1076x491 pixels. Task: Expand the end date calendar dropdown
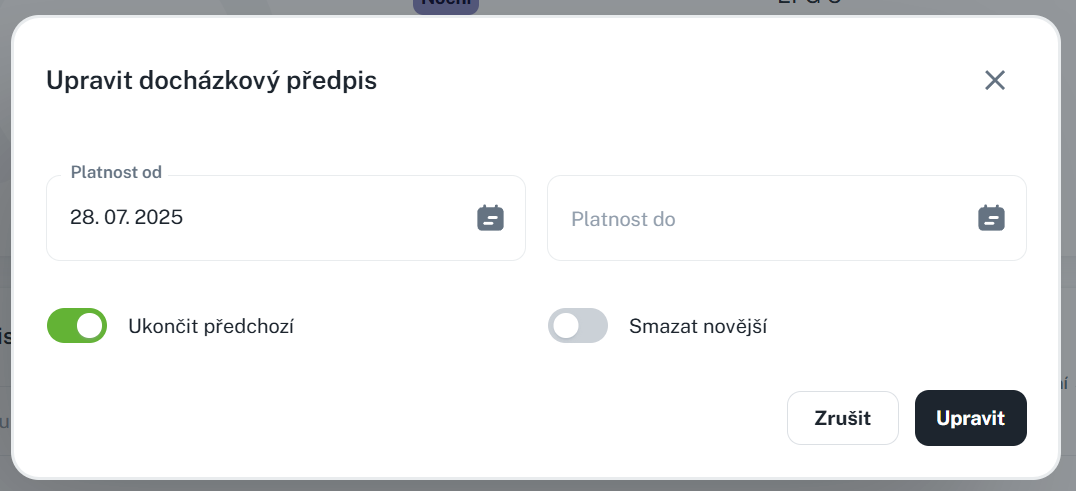[990, 218]
